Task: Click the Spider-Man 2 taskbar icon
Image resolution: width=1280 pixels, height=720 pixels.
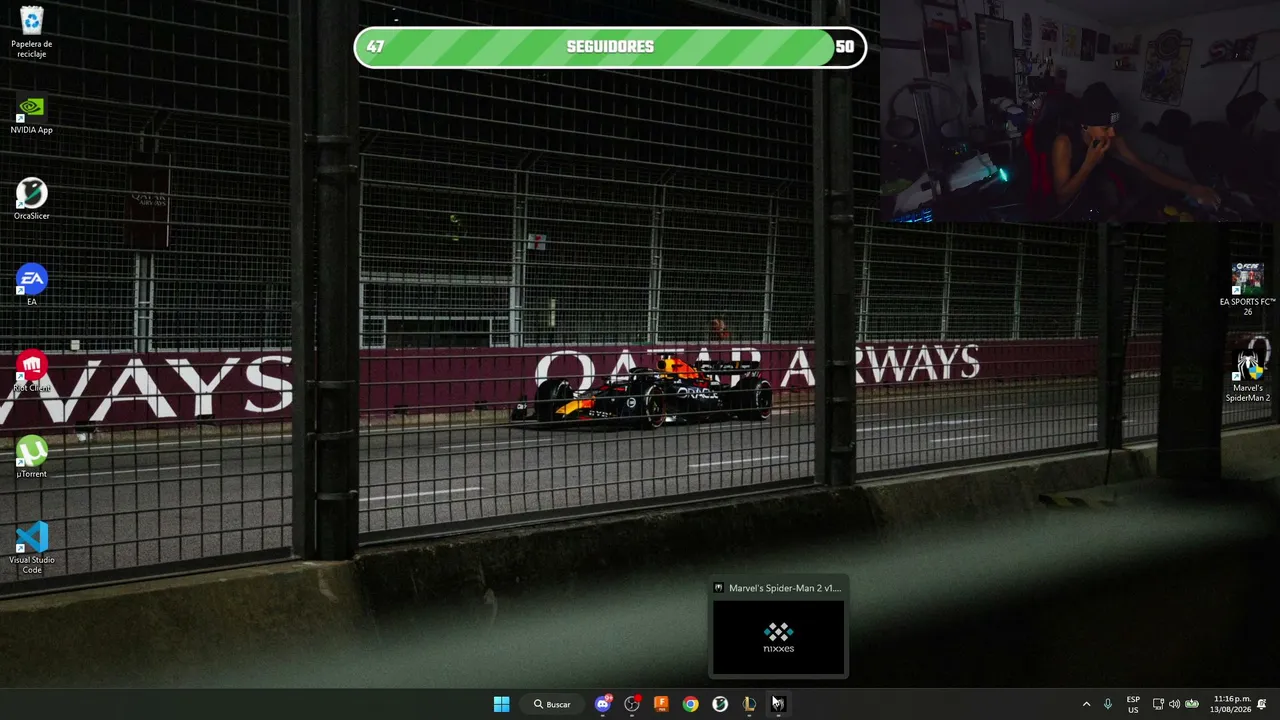Action: tap(778, 704)
